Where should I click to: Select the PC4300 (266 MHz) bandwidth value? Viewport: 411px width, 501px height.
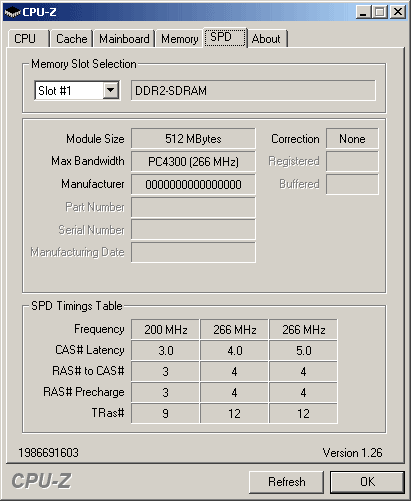193,161
